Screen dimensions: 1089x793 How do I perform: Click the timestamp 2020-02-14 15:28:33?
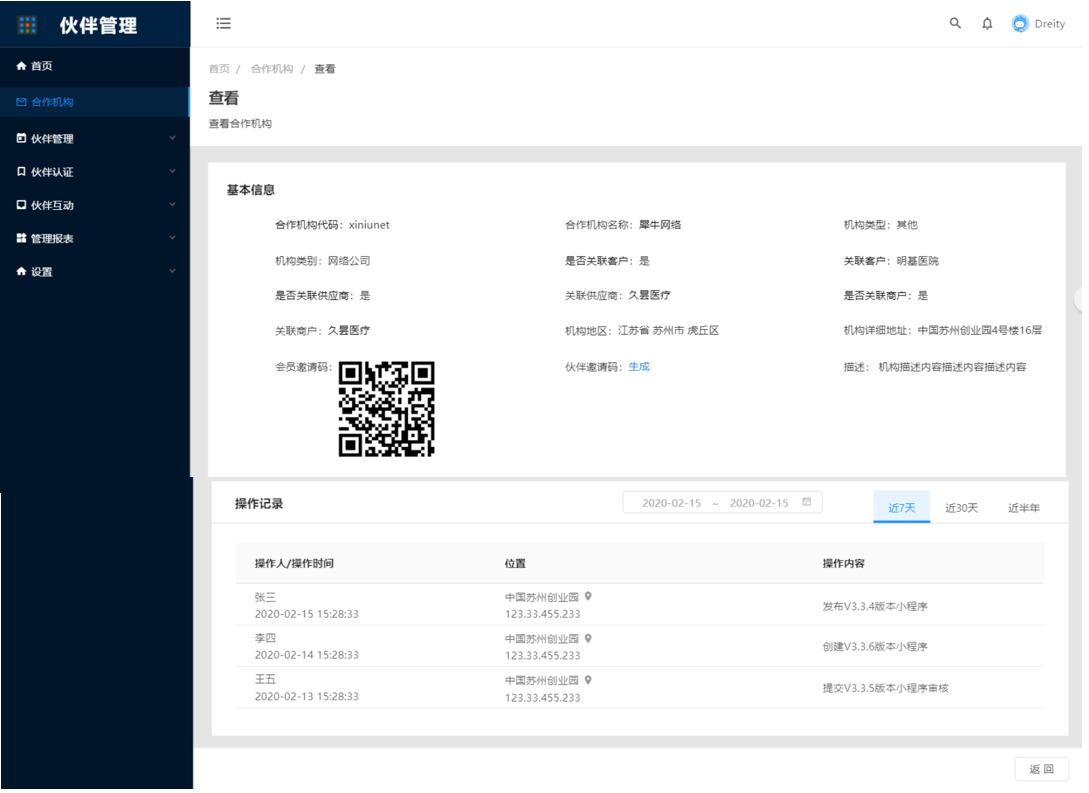point(306,655)
